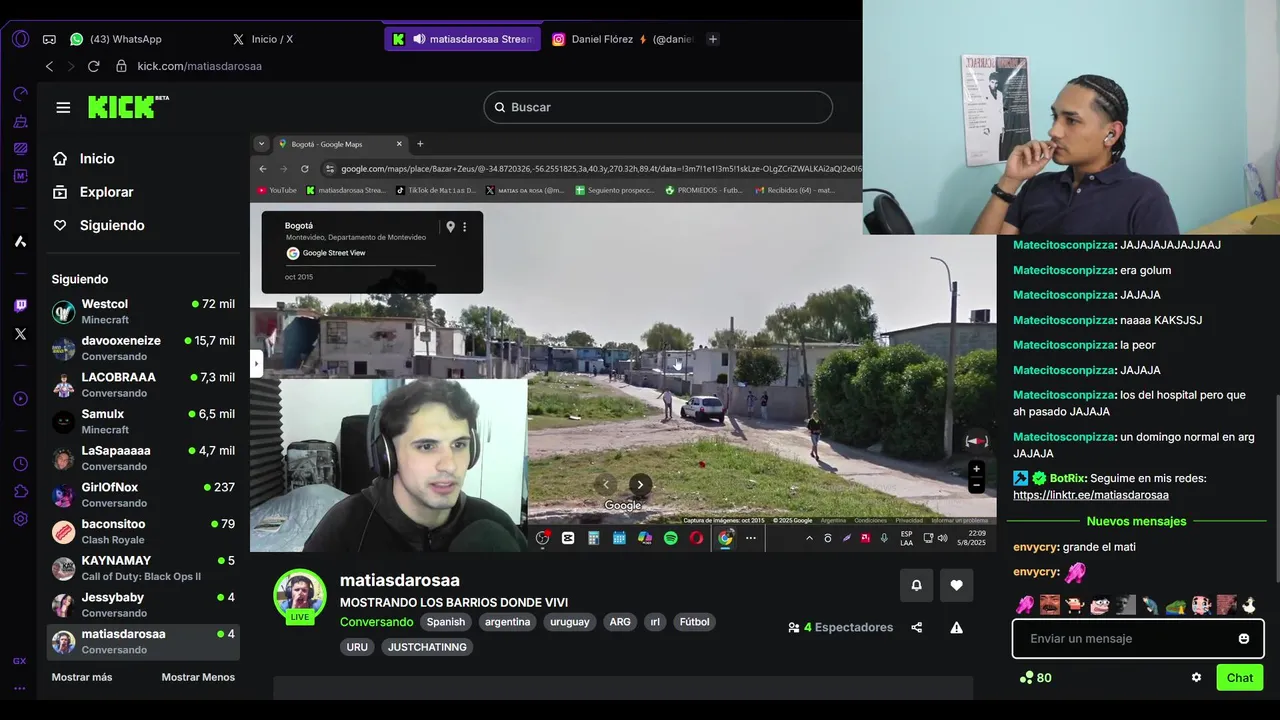Open LaSapaaaaa channel in following list
1280x720 pixels.
[x=144, y=458]
